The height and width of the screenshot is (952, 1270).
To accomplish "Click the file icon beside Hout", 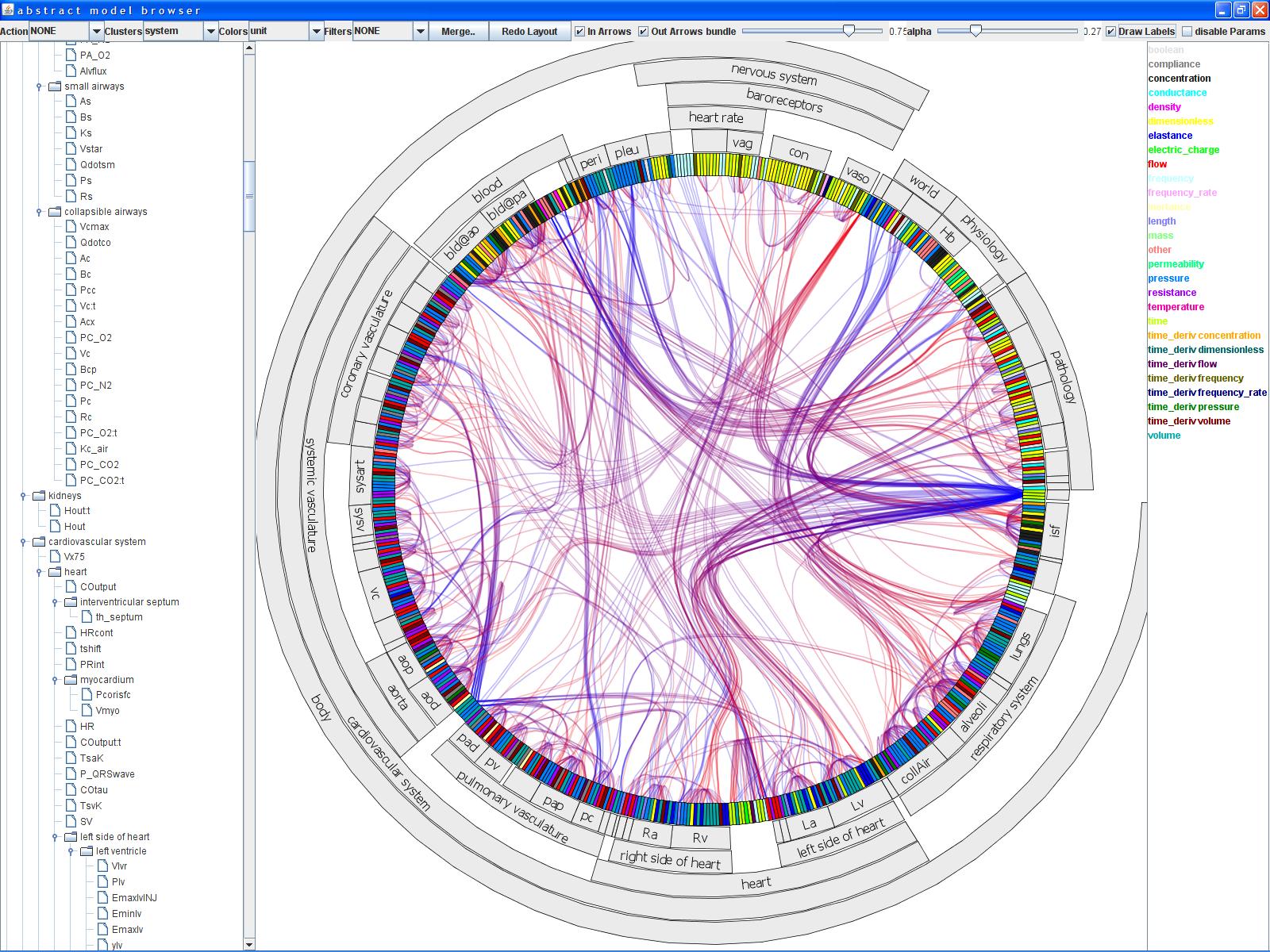I will click(x=55, y=527).
